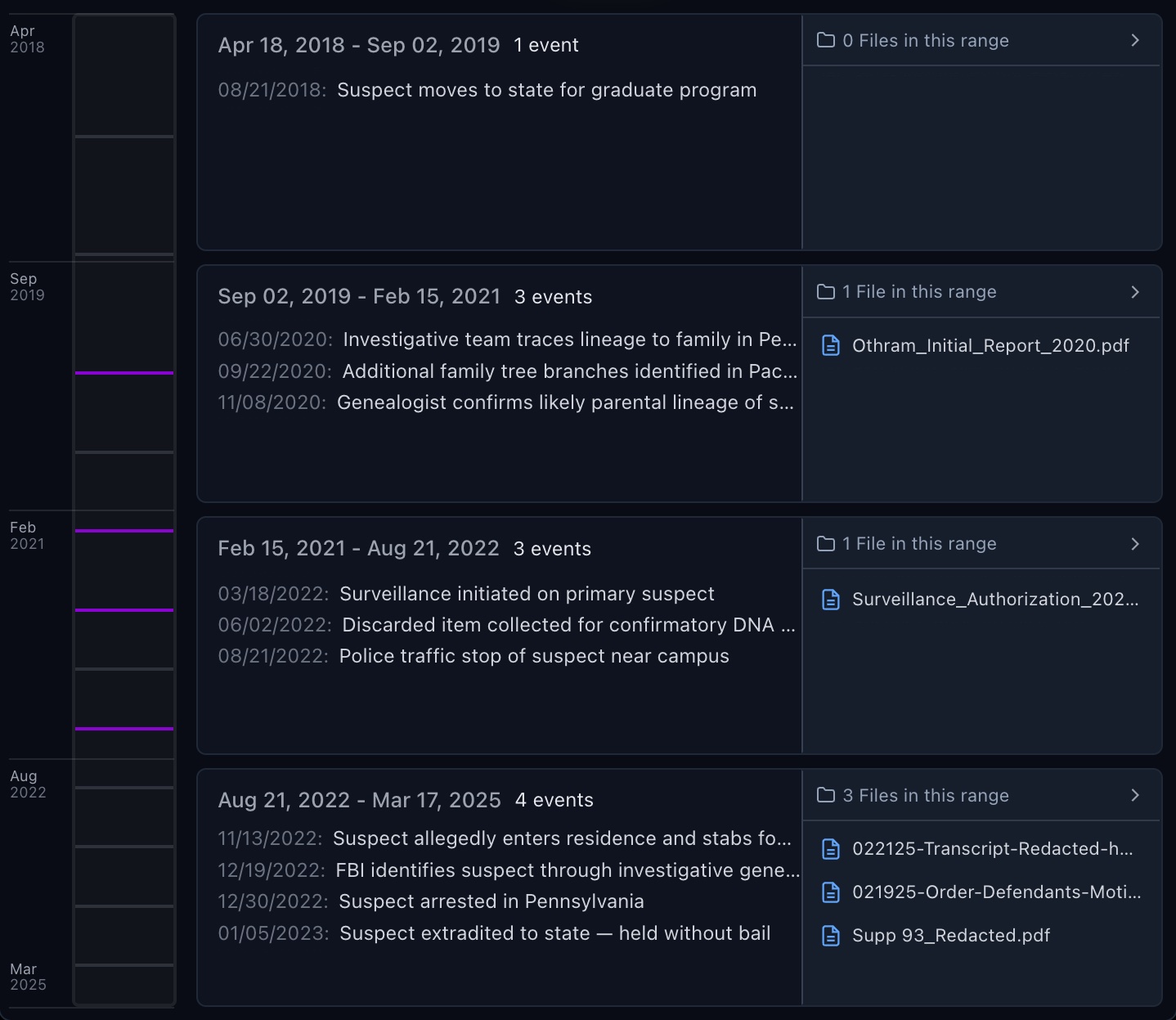
Task: Expand files chevron for Sep 2019 - Feb 2021
Action: (x=1134, y=292)
